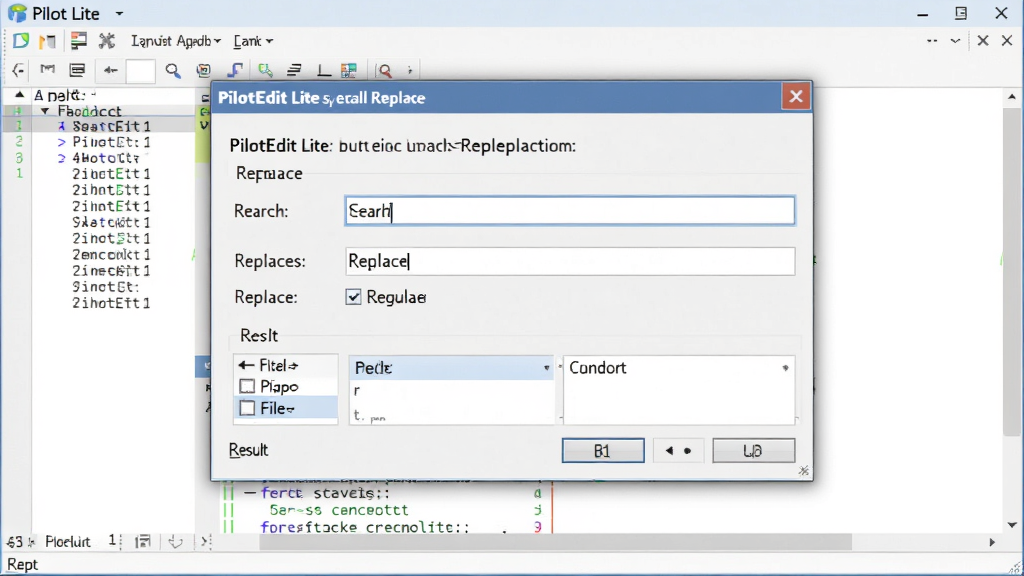
Task: Click the small arrow after the red magnifier
Action: 410,71
